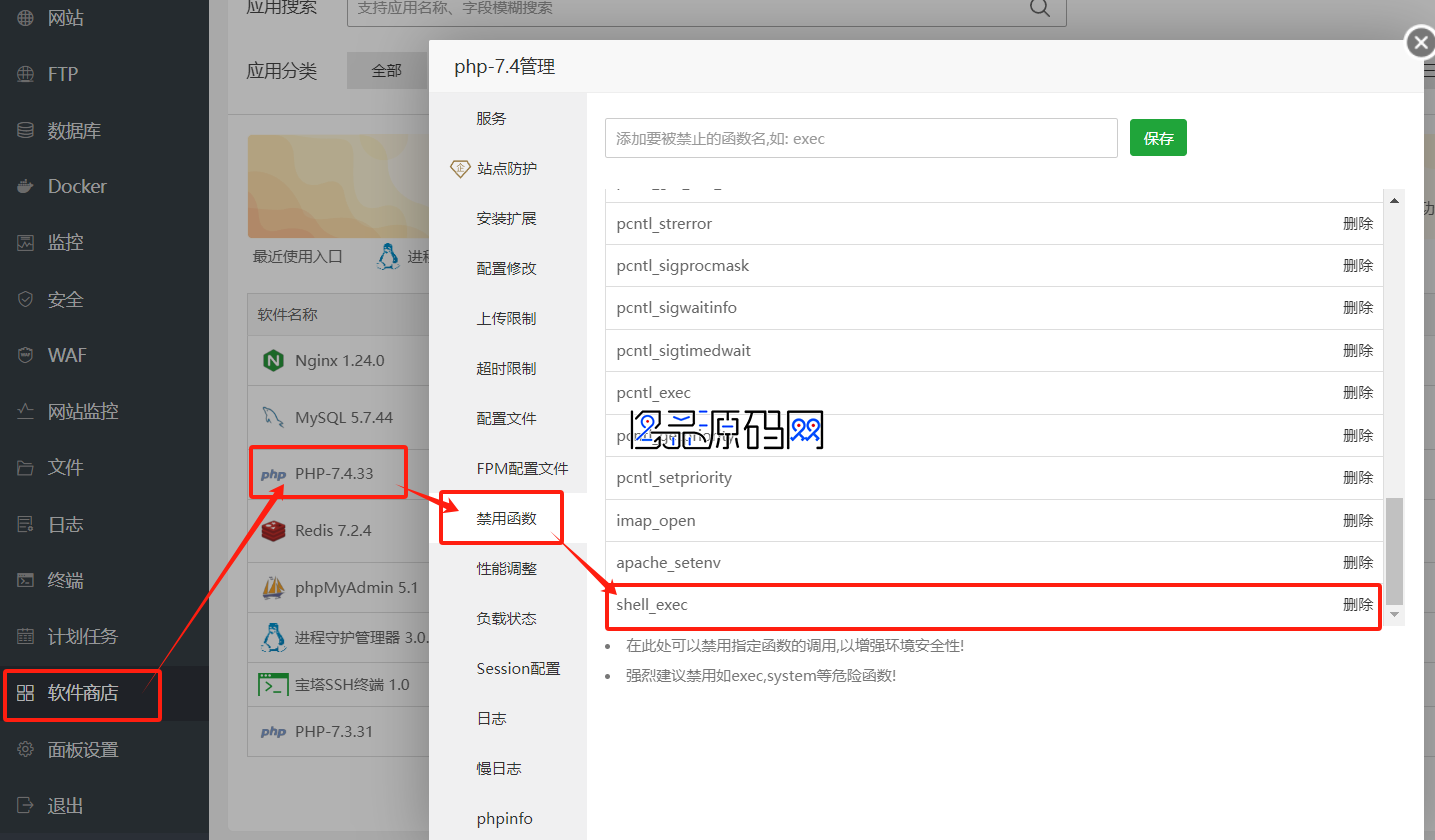Delete the pcntl_sigprocmask function entry
The width and height of the screenshot is (1435, 840).
point(1358,266)
